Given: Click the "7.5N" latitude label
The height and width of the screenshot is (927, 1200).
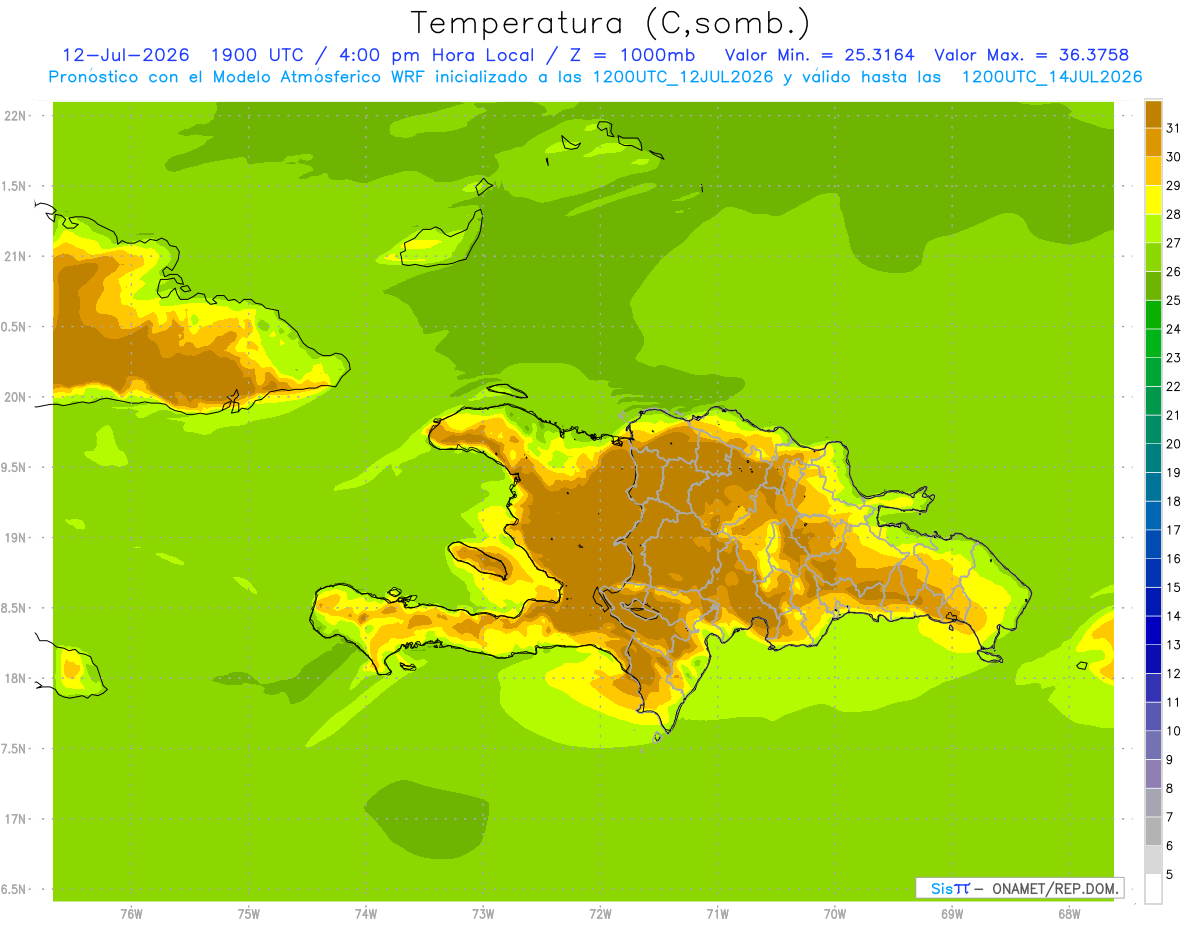Looking at the screenshot, I should click(x=15, y=749).
